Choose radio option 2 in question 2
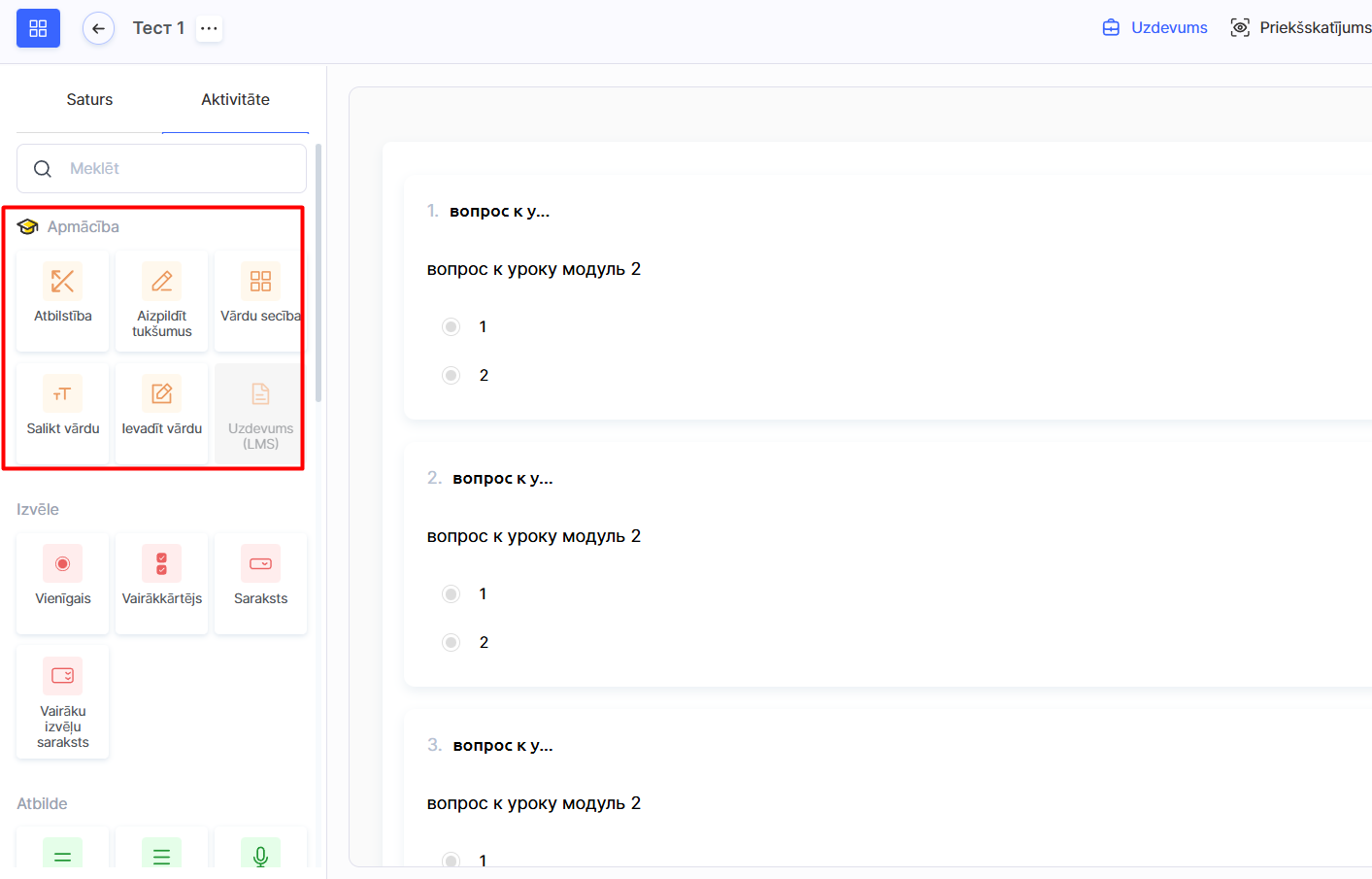This screenshot has height=879, width=1372. point(451,643)
